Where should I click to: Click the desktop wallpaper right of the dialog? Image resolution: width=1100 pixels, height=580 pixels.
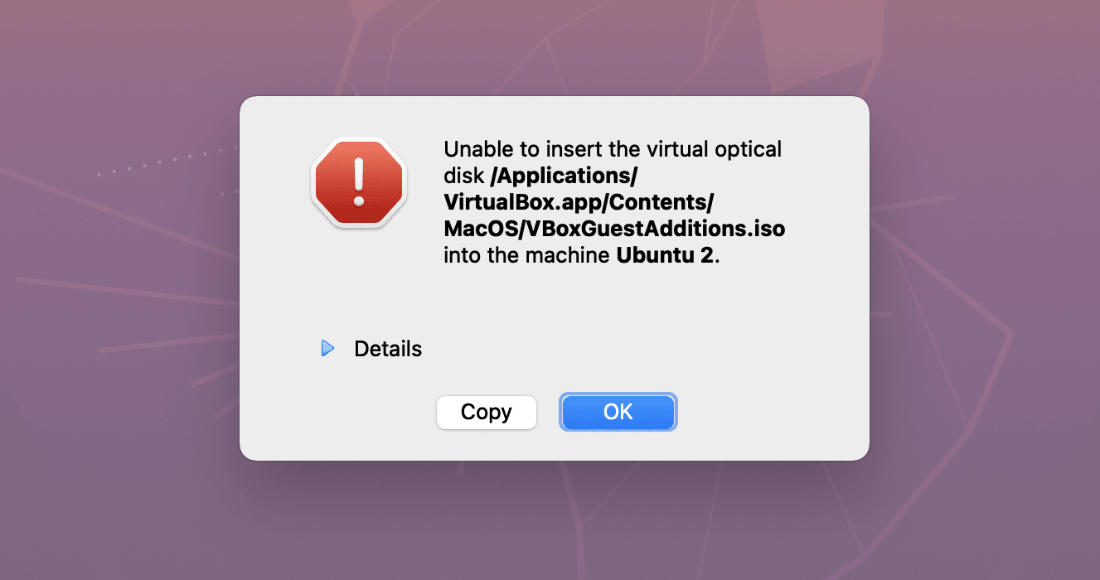click(980, 300)
